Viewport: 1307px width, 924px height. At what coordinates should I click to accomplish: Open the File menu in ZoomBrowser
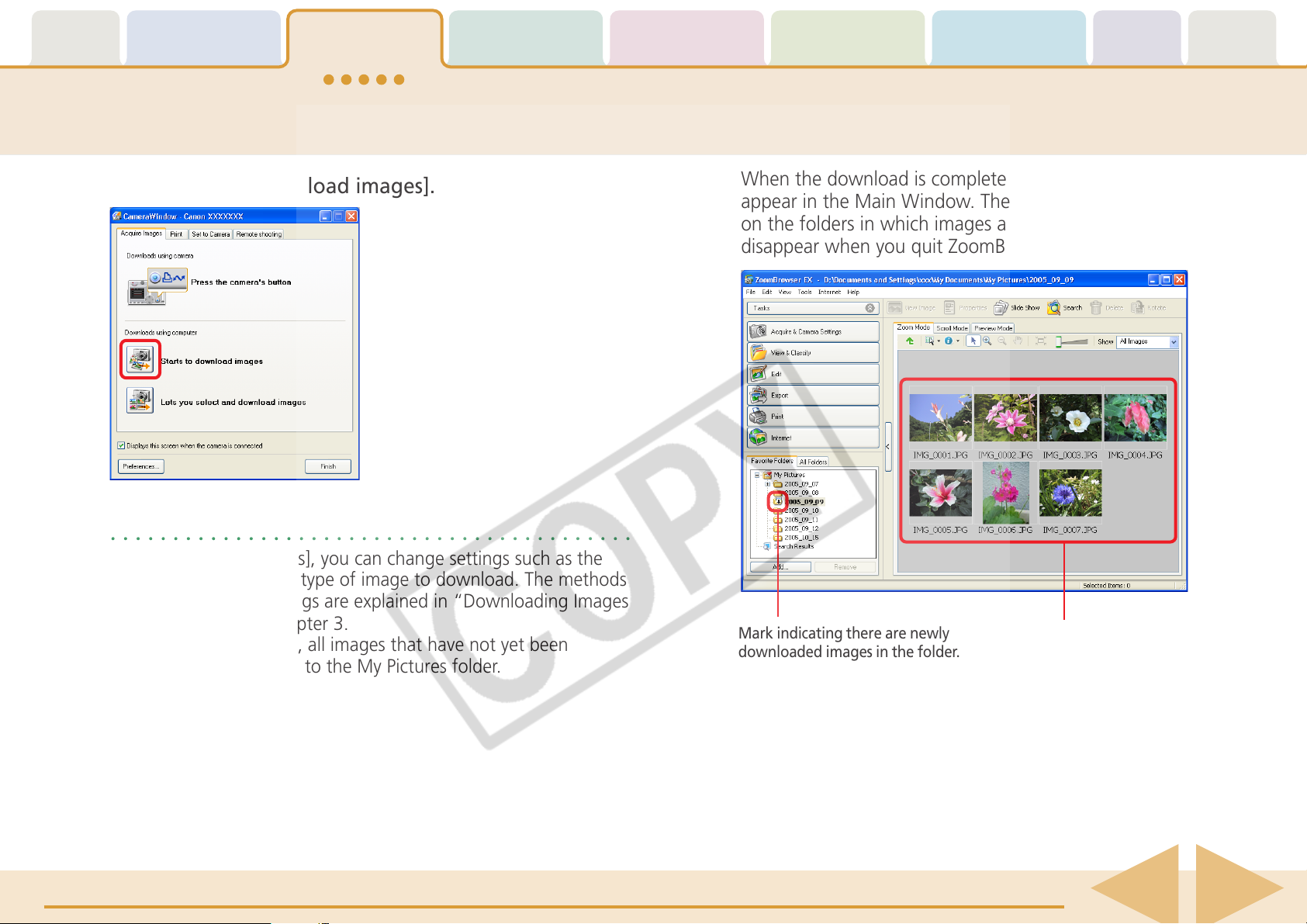pyautogui.click(x=751, y=292)
